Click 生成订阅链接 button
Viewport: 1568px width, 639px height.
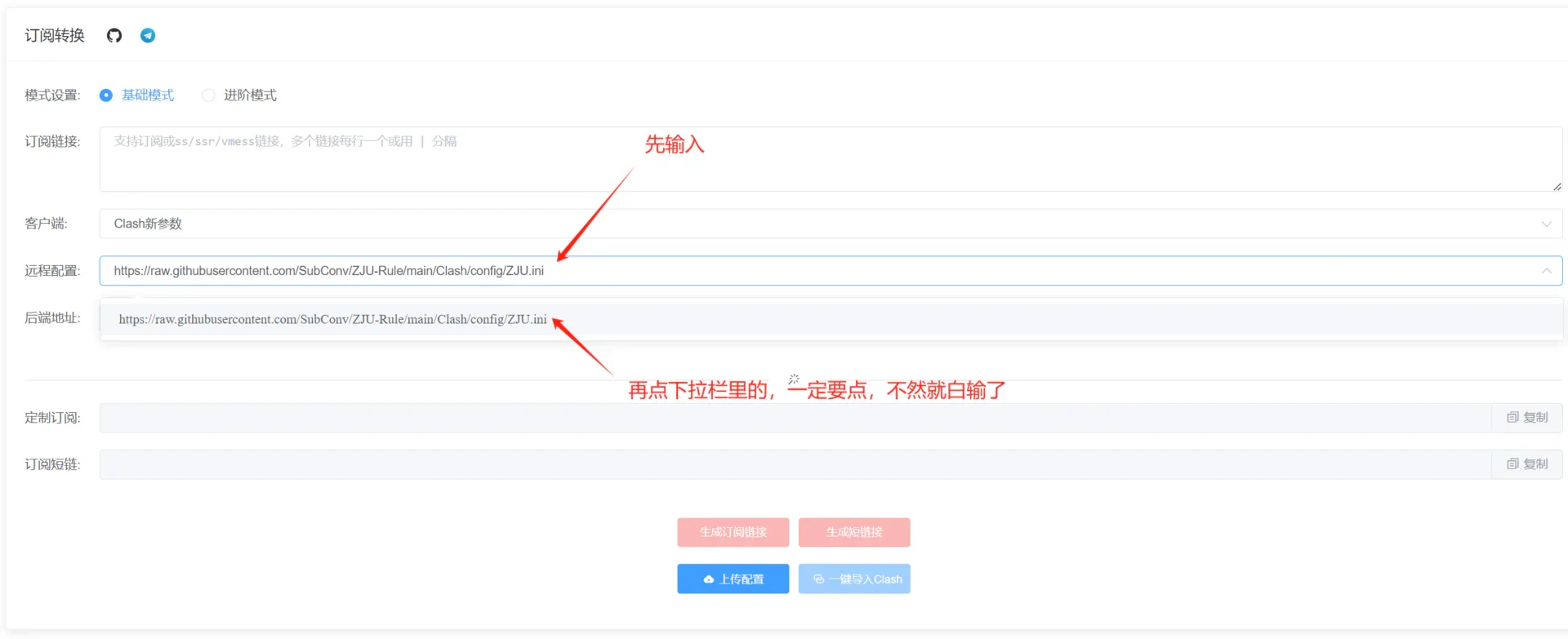click(733, 533)
